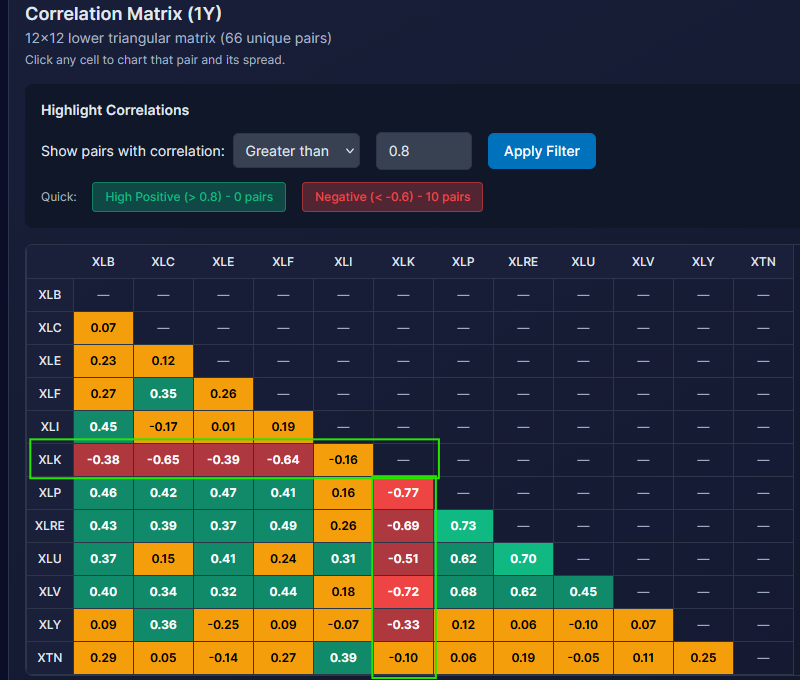Open the XLY–XLU cell showing -0.10
Image resolution: width=800 pixels, height=680 pixels.
tap(583, 624)
